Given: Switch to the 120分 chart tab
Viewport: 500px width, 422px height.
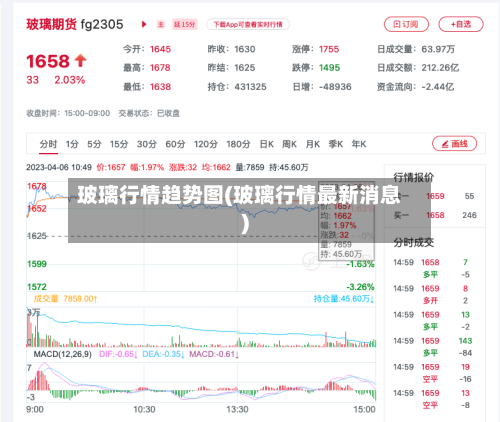Looking at the screenshot, I should pyautogui.click(x=206, y=144).
